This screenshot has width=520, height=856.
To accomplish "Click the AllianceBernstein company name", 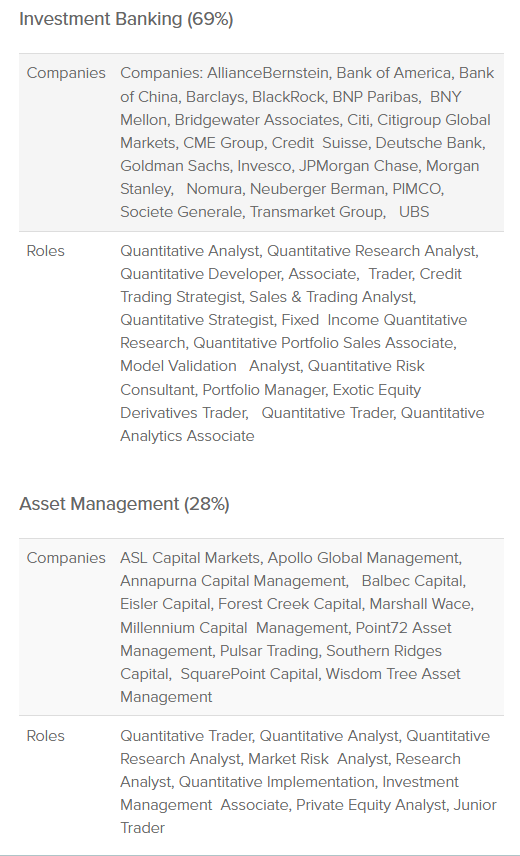I will coord(268,73).
